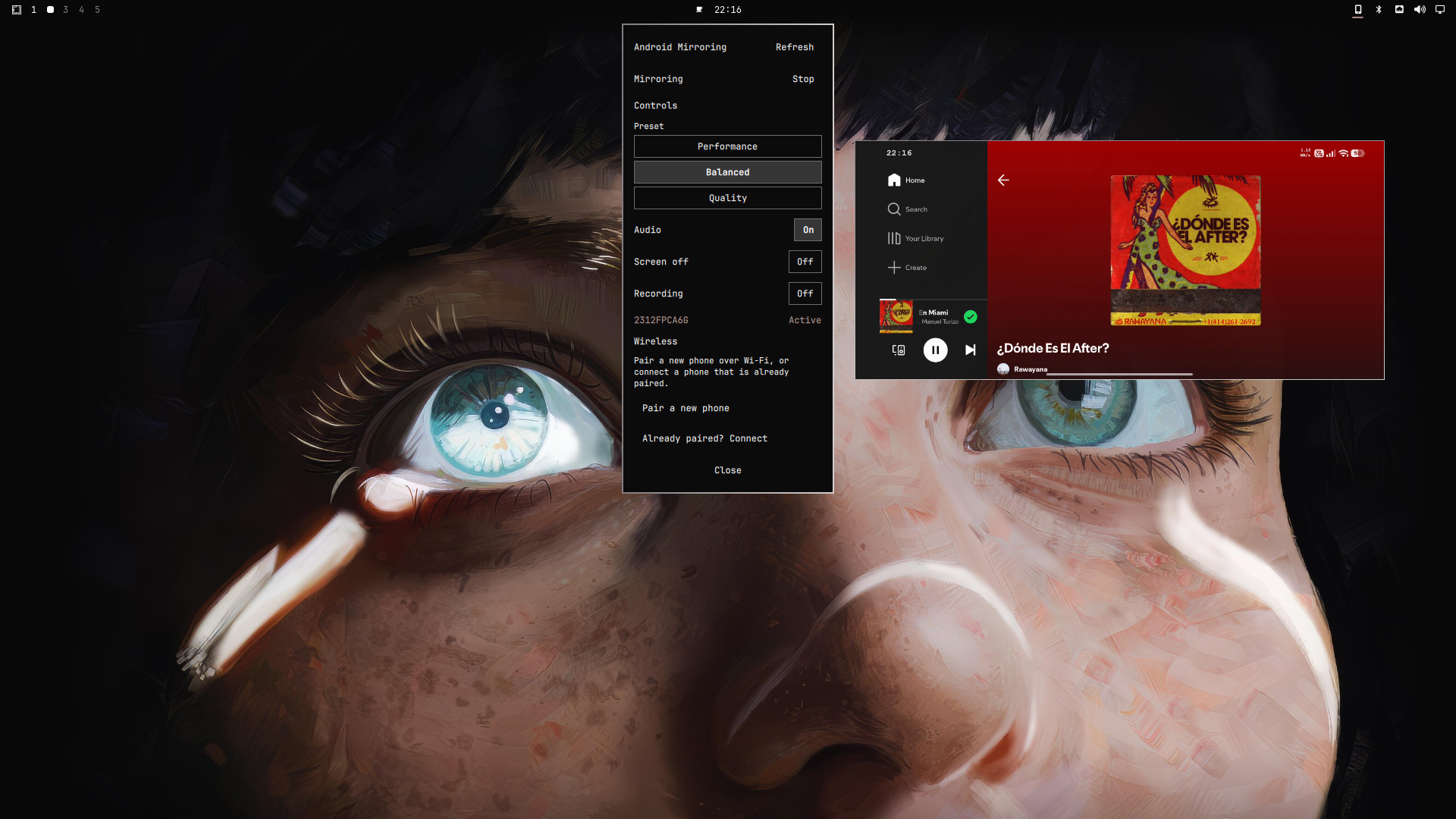Select the Quality preset
This screenshot has width=1456, height=819.
[x=728, y=198]
